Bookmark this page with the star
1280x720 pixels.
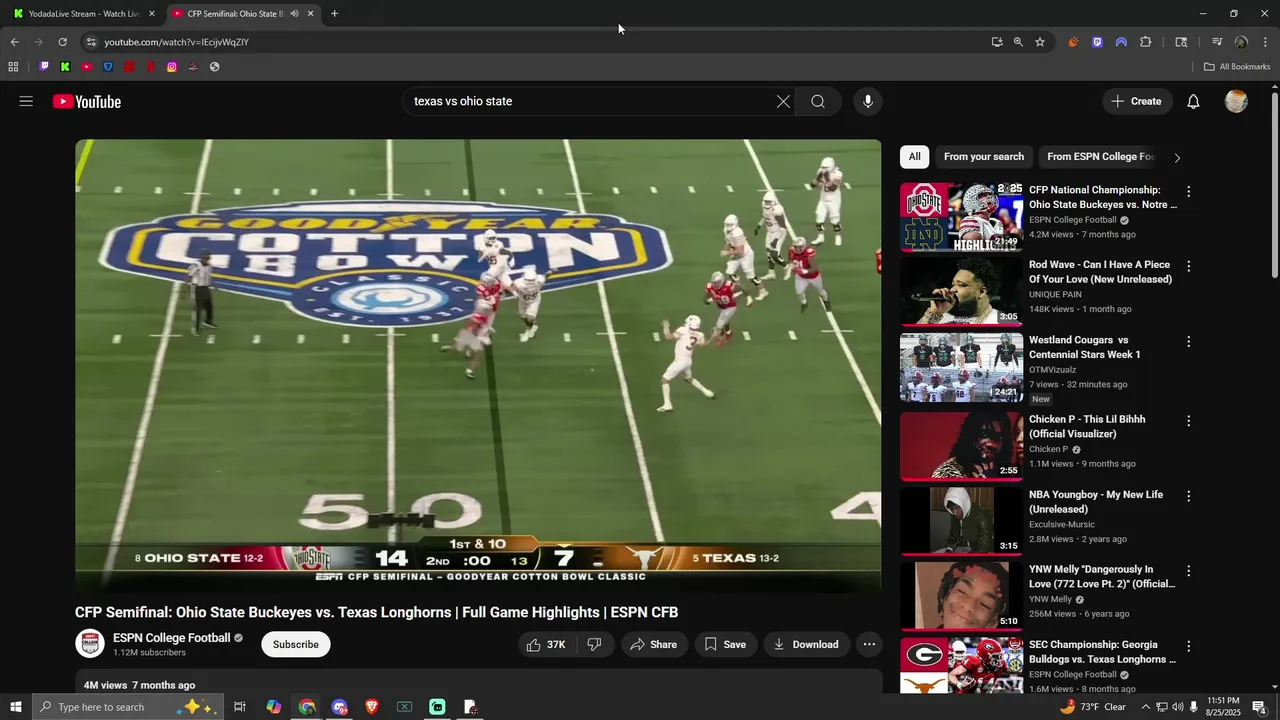1040,42
